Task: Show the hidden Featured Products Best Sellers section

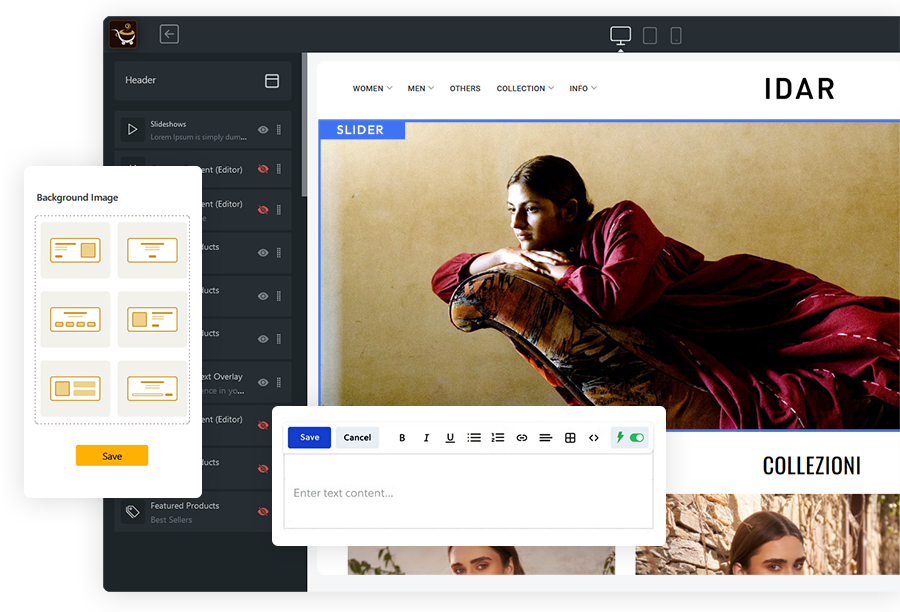Action: click(263, 511)
